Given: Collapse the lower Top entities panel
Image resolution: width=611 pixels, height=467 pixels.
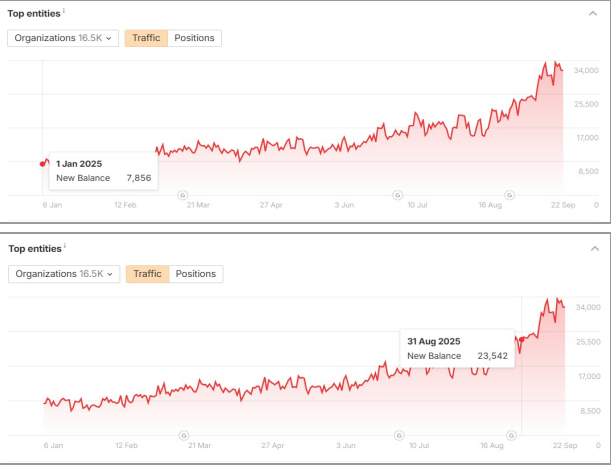Looking at the screenshot, I should pyautogui.click(x=595, y=248).
